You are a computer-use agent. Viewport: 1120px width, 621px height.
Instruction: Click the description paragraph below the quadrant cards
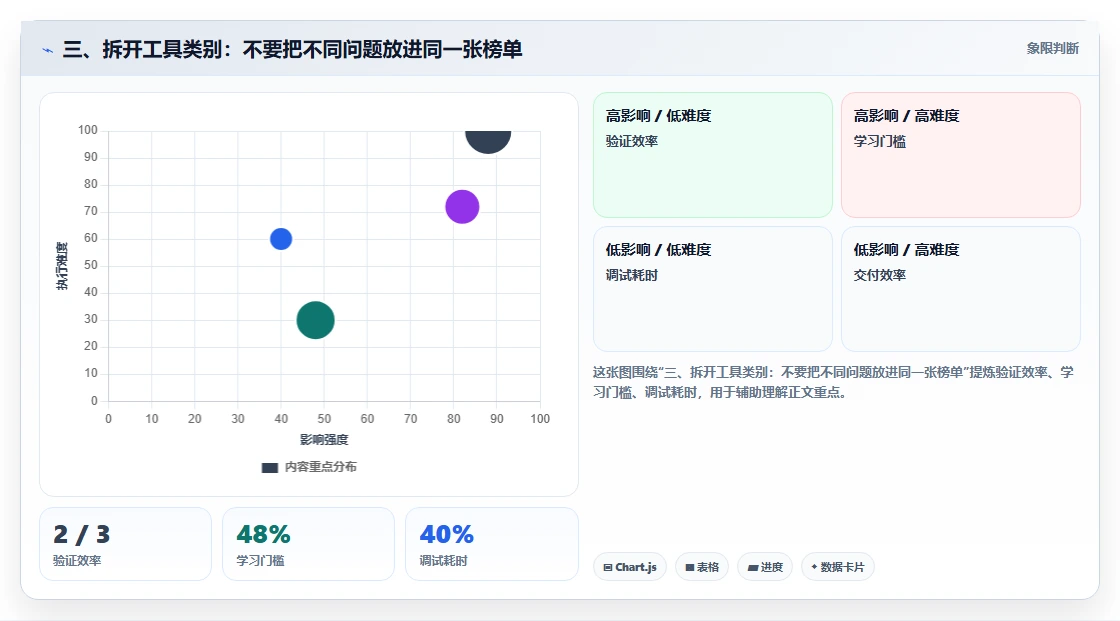[833, 382]
